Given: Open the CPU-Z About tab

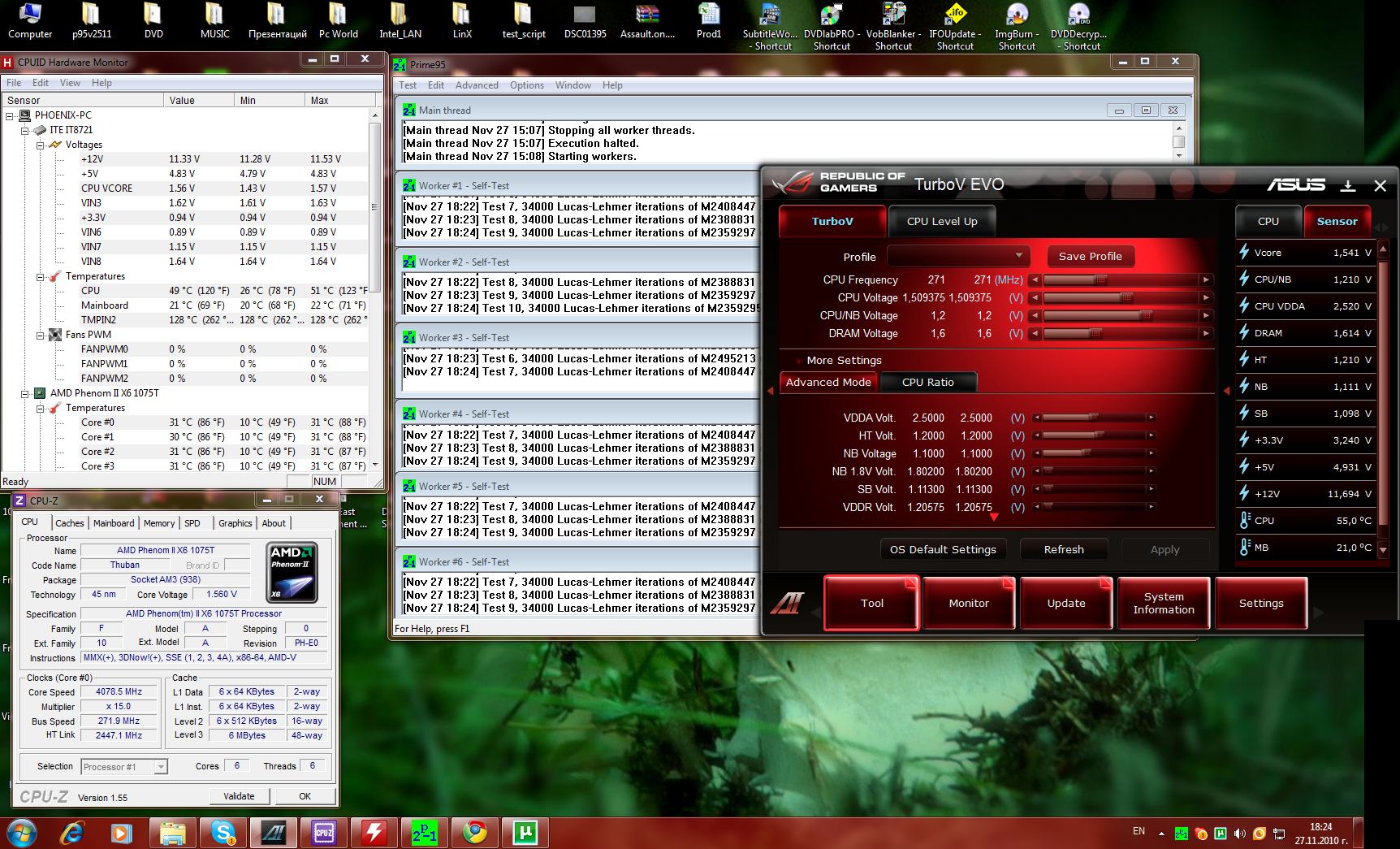Looking at the screenshot, I should click(x=274, y=523).
